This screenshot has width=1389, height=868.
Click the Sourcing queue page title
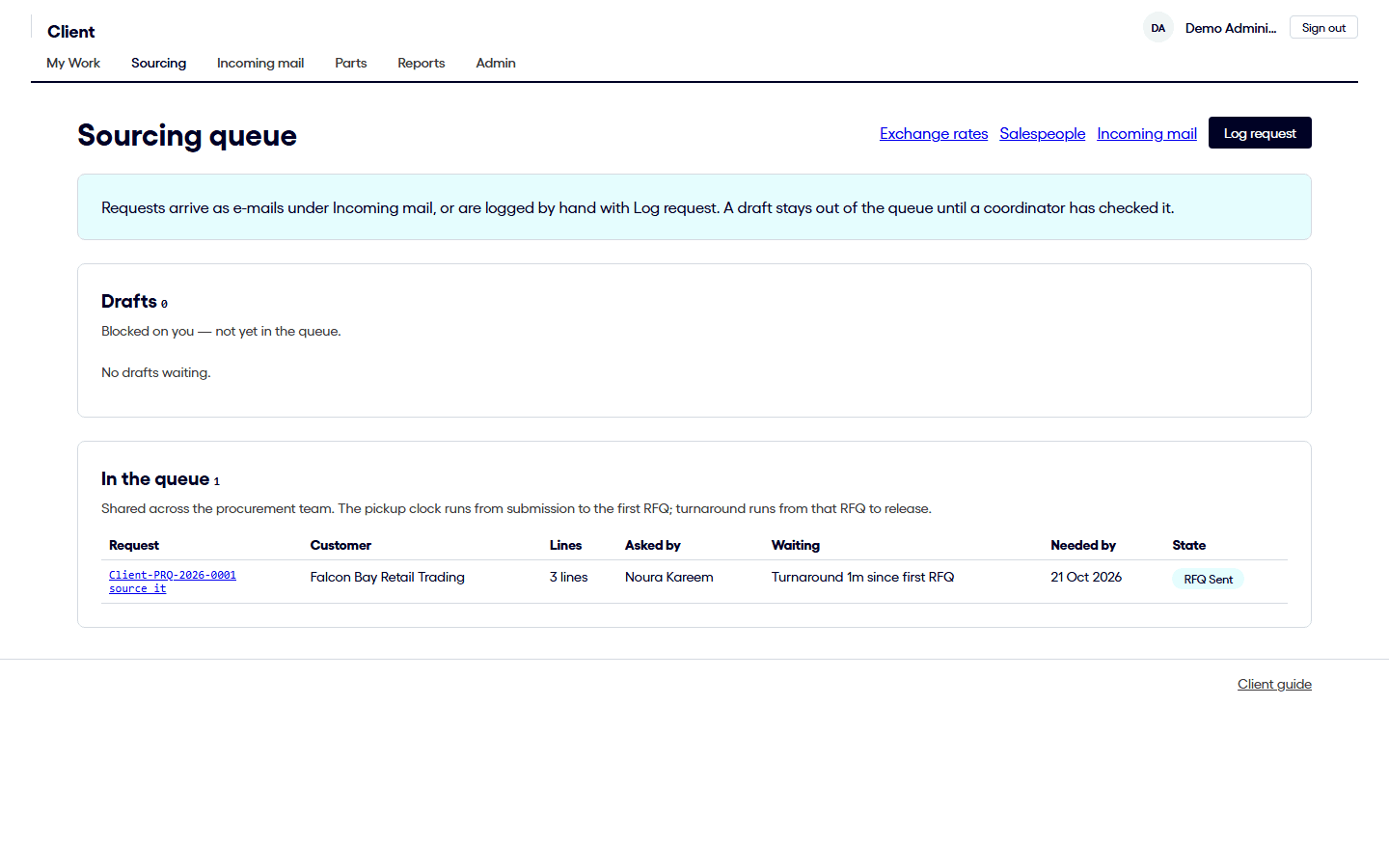[187, 135]
